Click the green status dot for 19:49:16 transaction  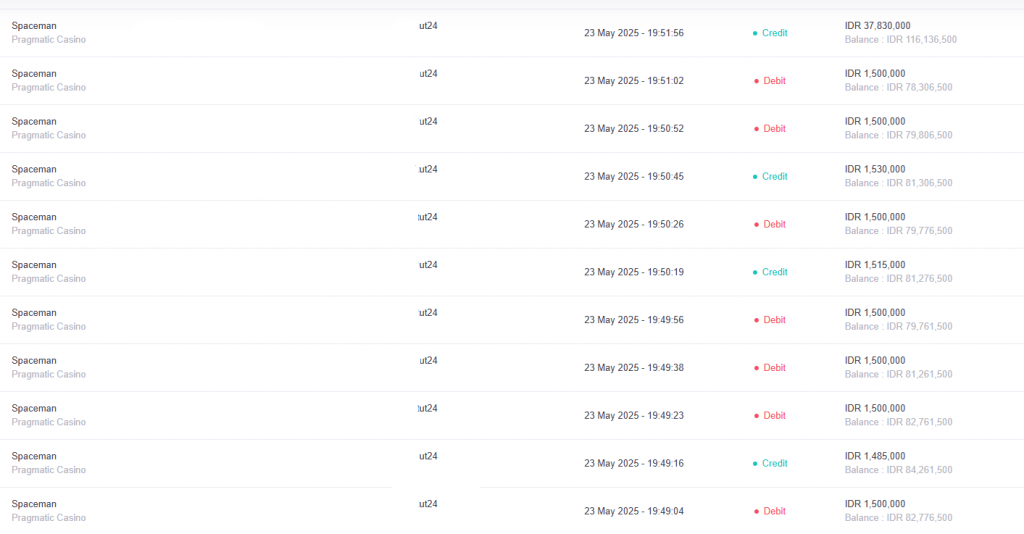[x=755, y=464]
